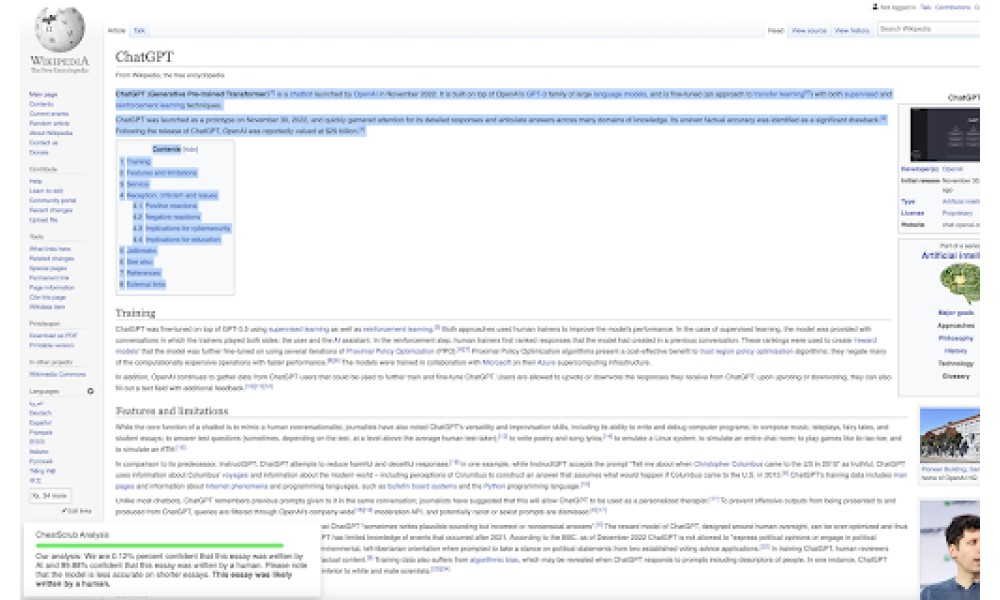
Task: Open Contributions link in user bar
Action: tap(952, 7)
